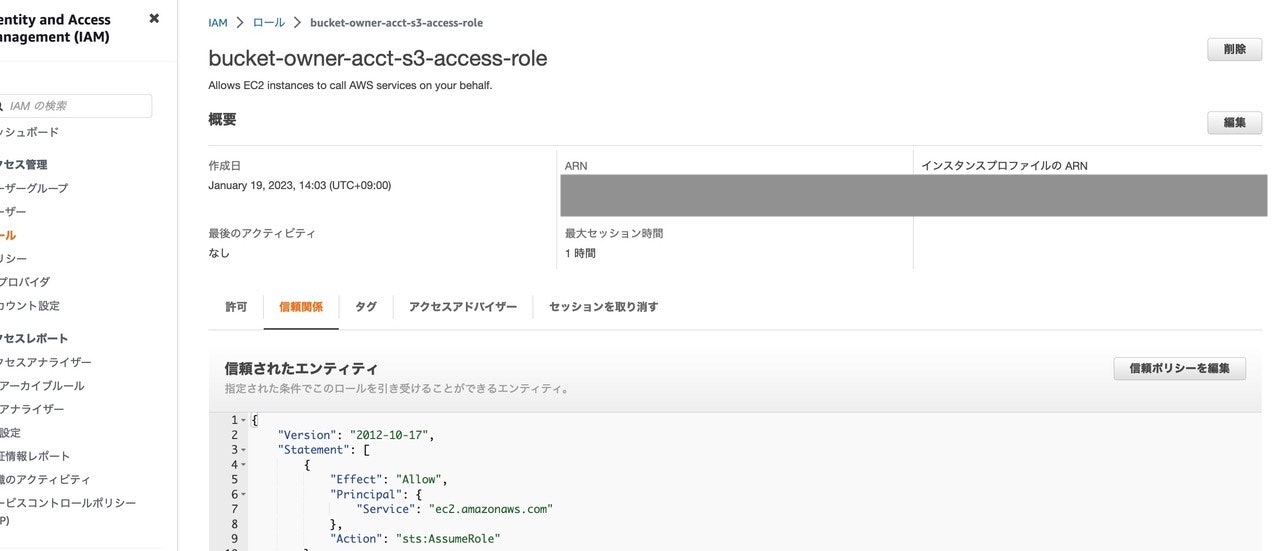This screenshot has width=1280, height=551.
Task: Click the "sts:AssumeRole" action text
Action: [x=448, y=539]
